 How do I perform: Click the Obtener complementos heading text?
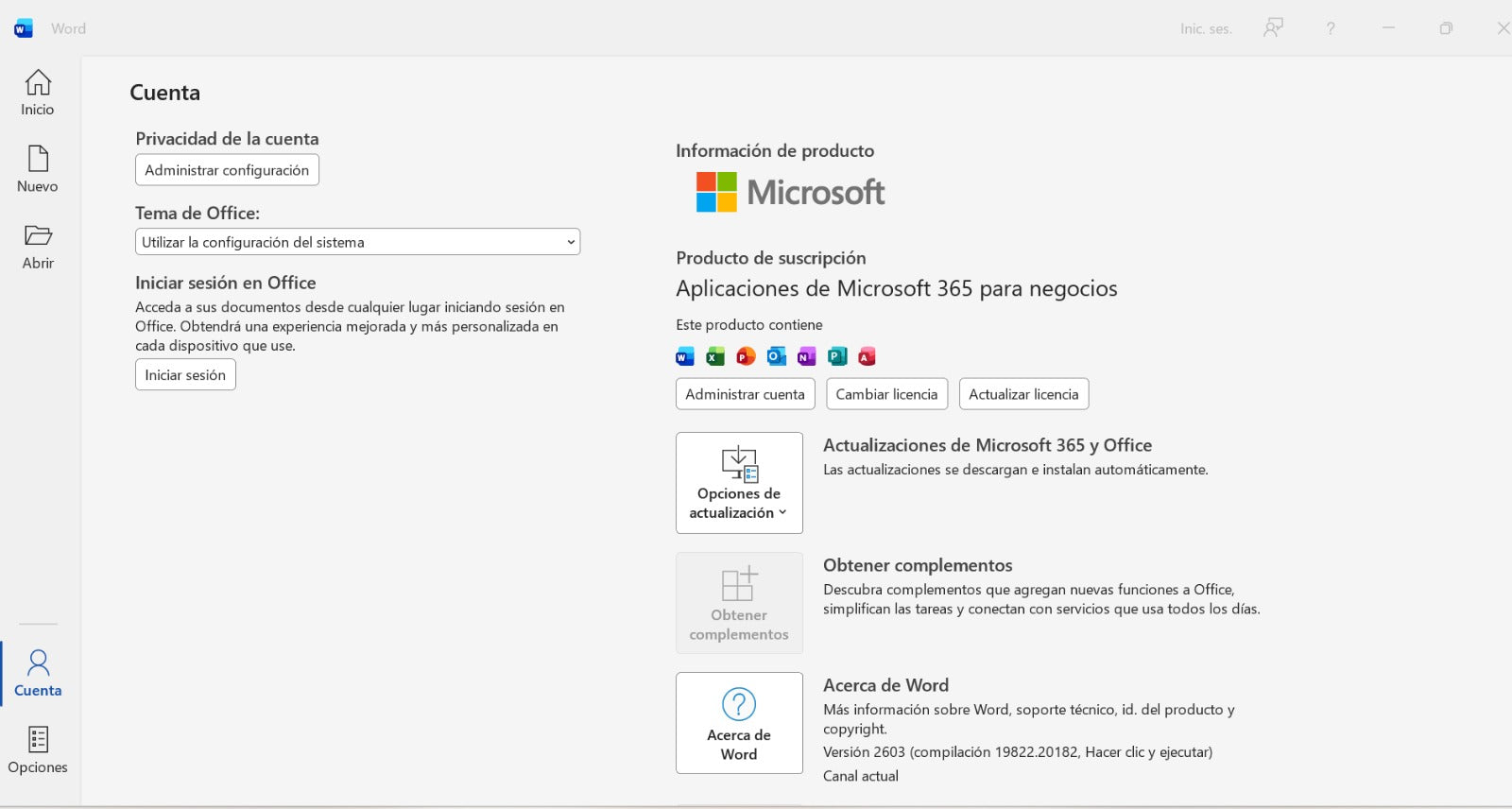(x=918, y=565)
